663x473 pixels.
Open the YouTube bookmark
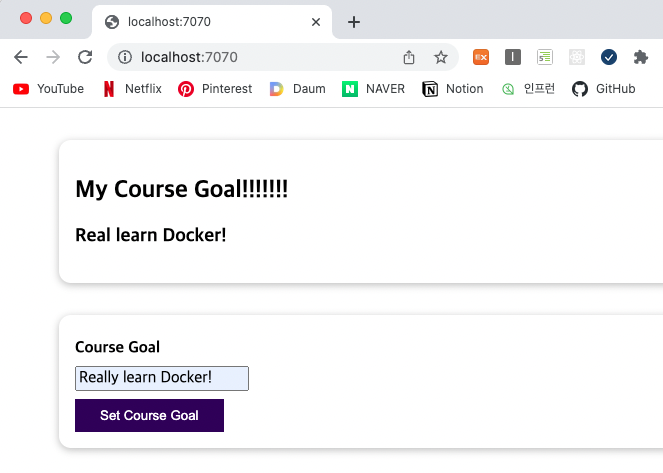pyautogui.click(x=48, y=89)
